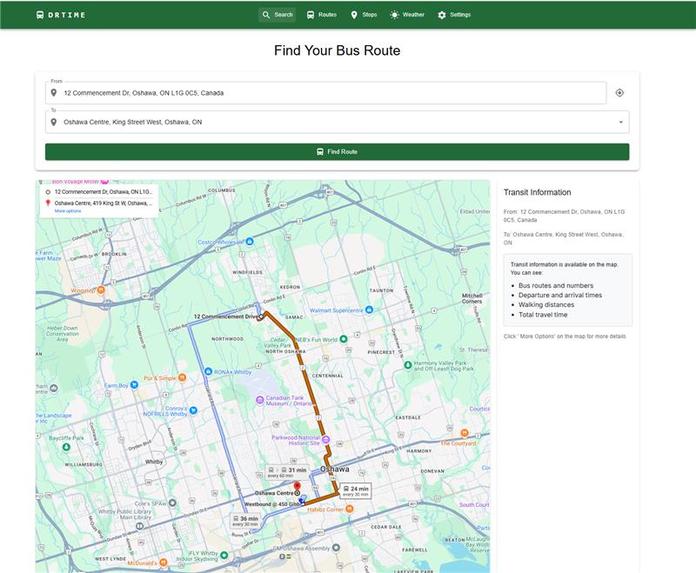696x573 pixels.
Task: Select the 31 min route label
Action: pos(287,472)
